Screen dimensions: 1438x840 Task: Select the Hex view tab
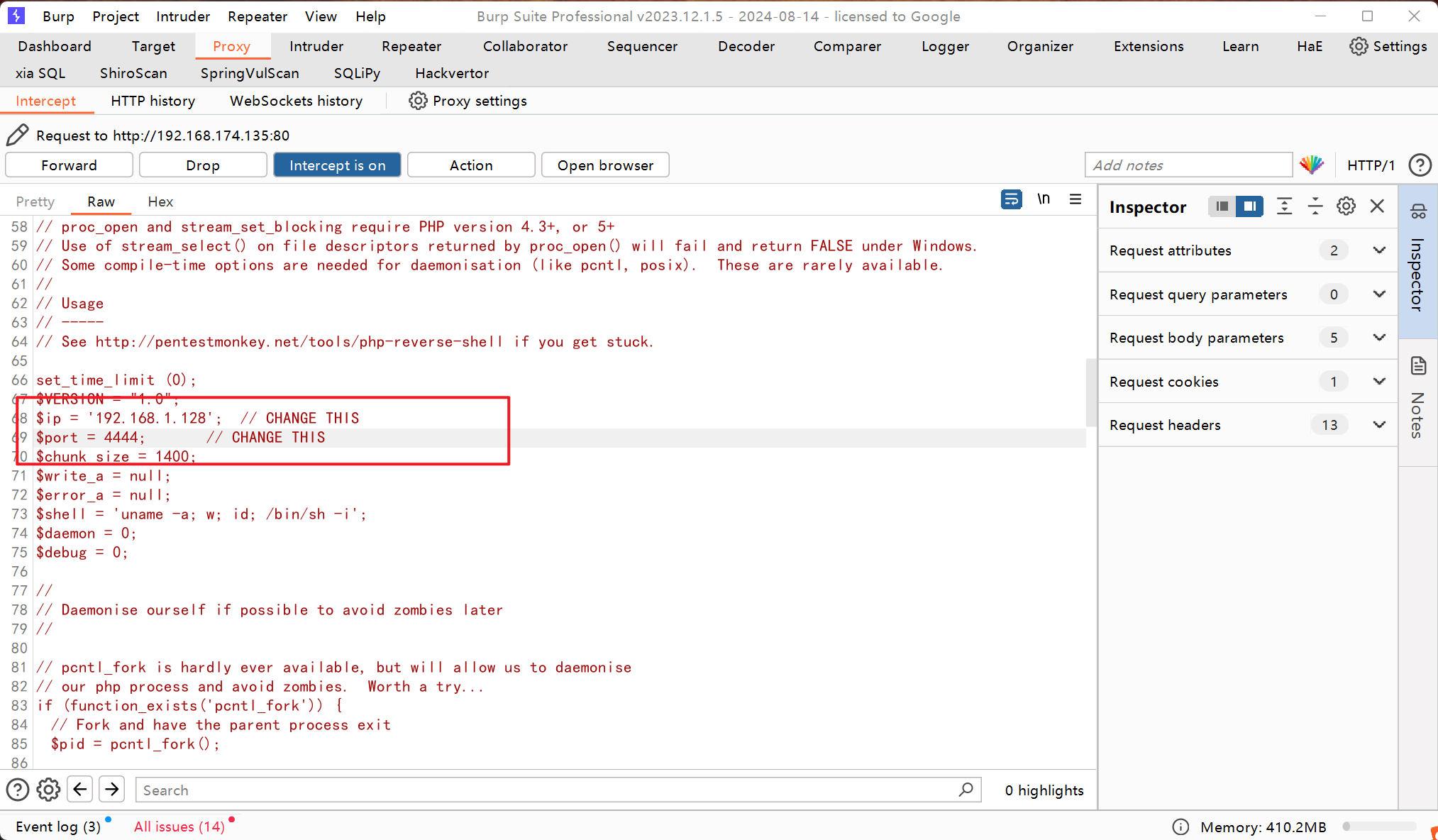click(x=160, y=201)
